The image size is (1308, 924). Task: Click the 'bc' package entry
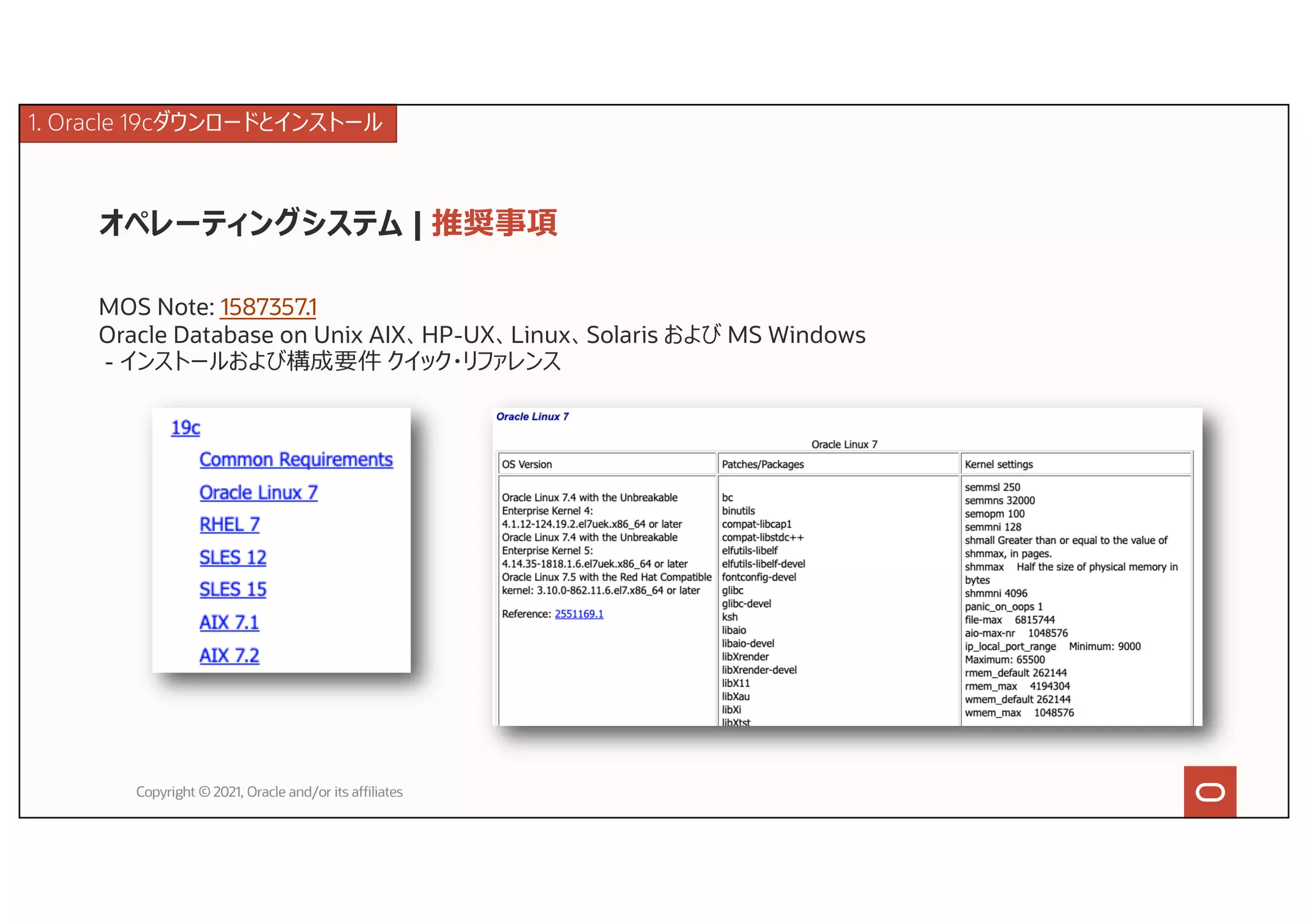727,497
